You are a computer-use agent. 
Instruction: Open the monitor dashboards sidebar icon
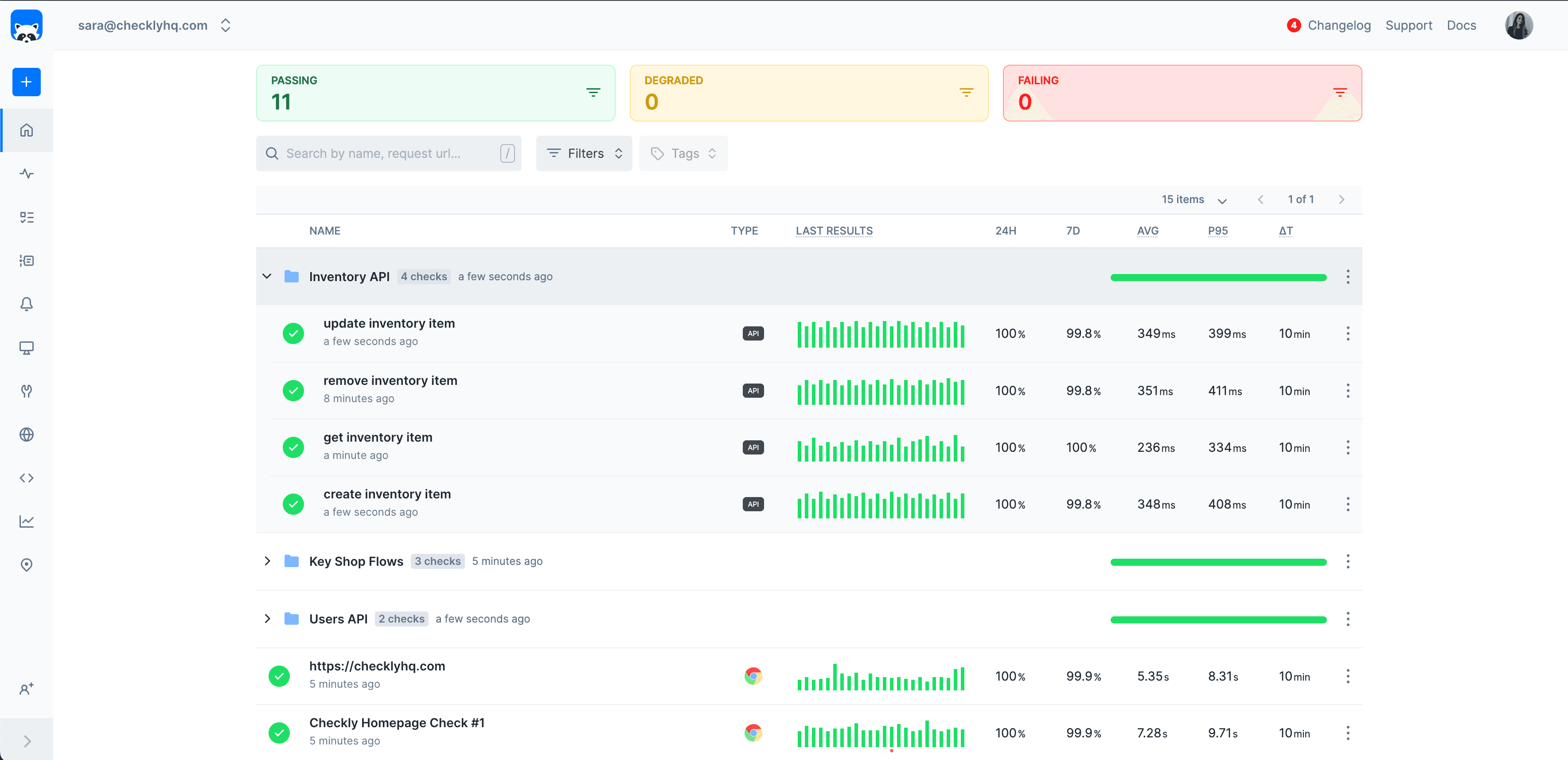coord(26,348)
